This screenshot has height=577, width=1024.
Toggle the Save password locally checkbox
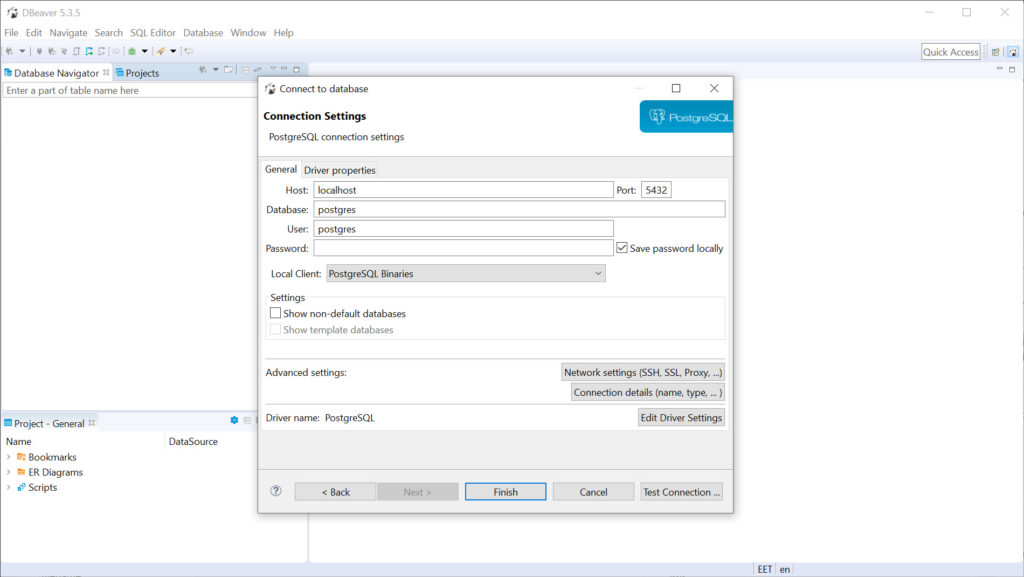click(x=622, y=248)
